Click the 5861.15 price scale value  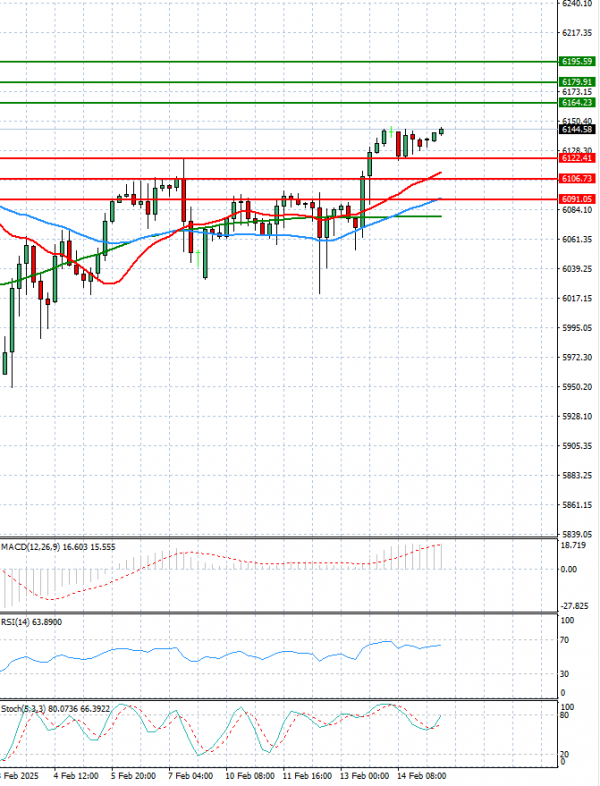pyautogui.click(x=577, y=505)
